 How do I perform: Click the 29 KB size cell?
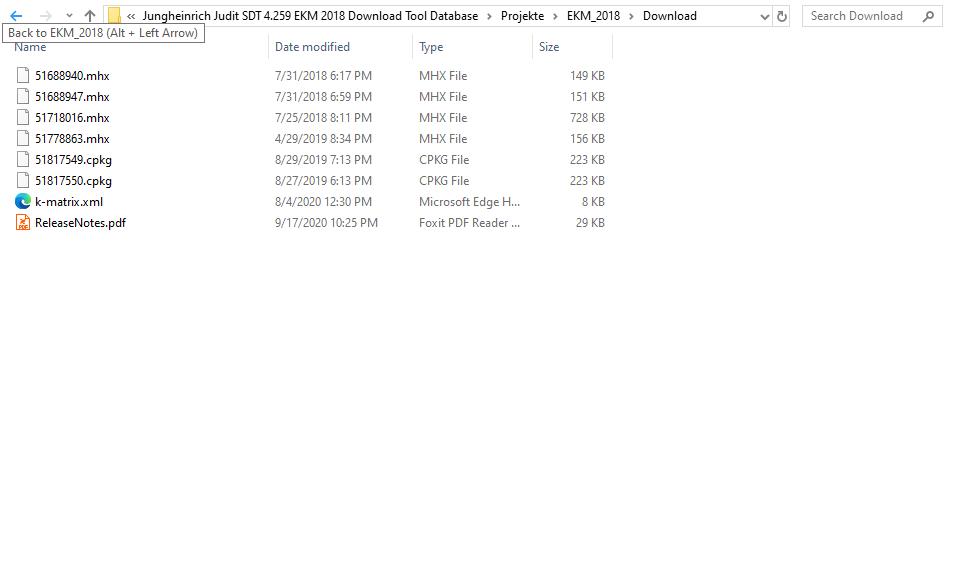pyautogui.click(x=590, y=222)
